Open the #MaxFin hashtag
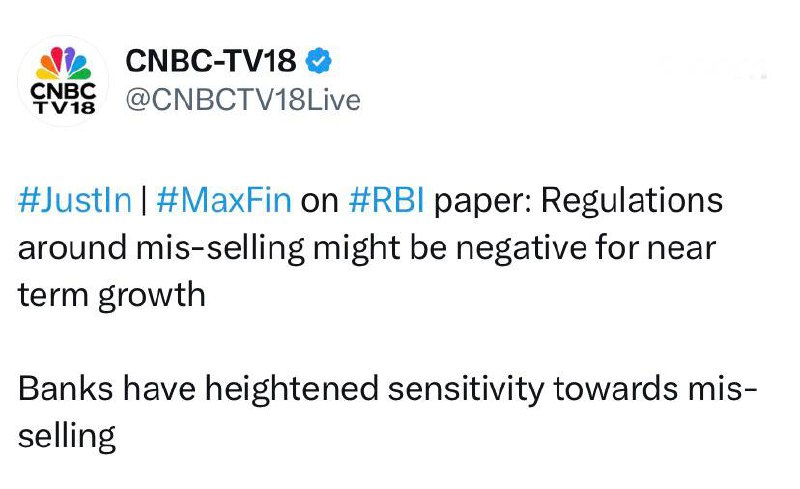This screenshot has height=489, width=800. point(223,200)
